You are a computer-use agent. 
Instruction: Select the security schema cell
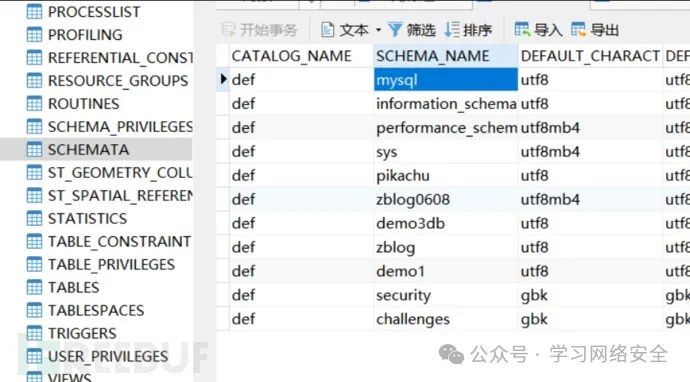[x=446, y=295]
